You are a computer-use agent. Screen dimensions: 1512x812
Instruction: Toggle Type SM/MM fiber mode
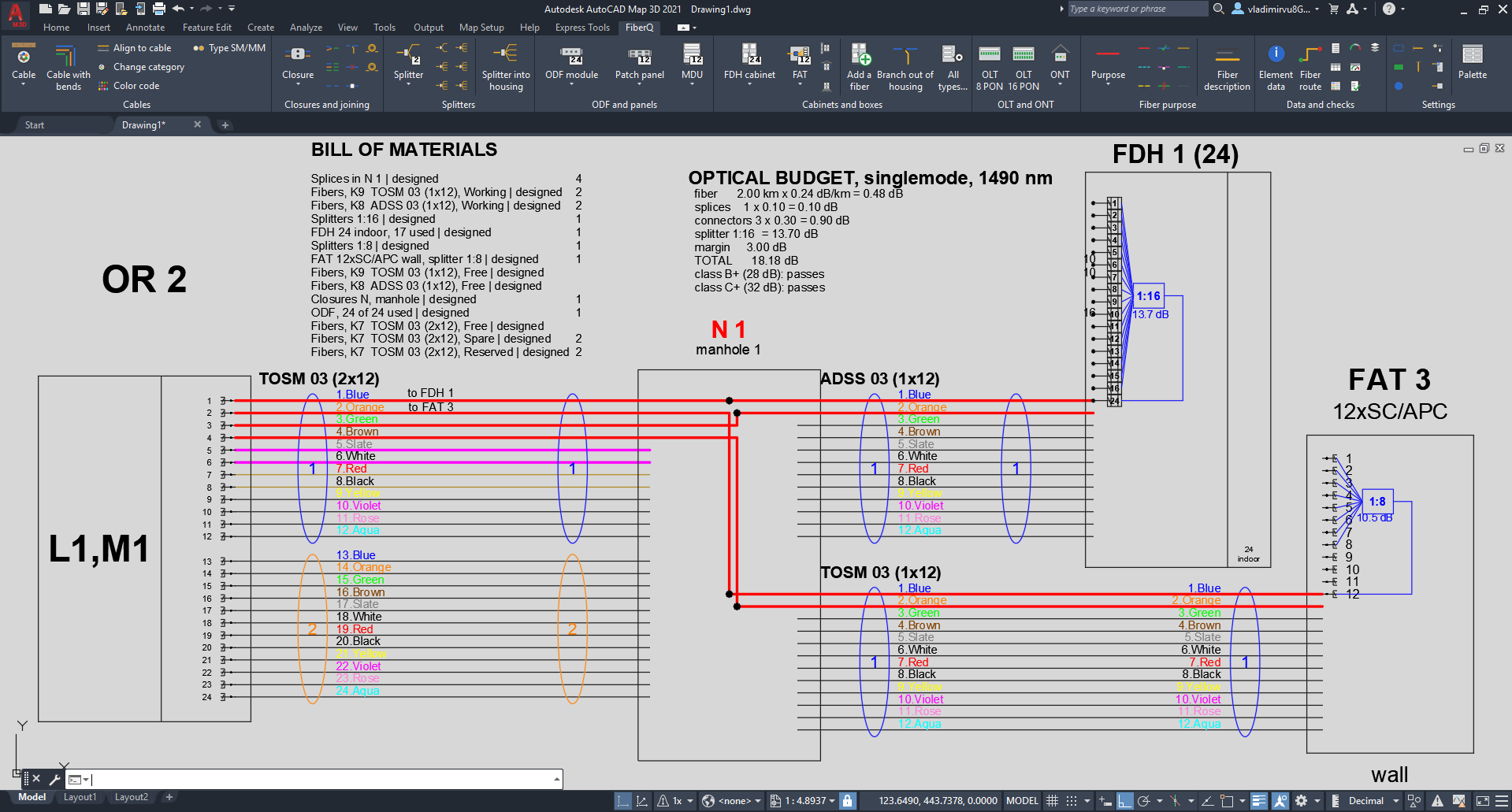pos(229,48)
